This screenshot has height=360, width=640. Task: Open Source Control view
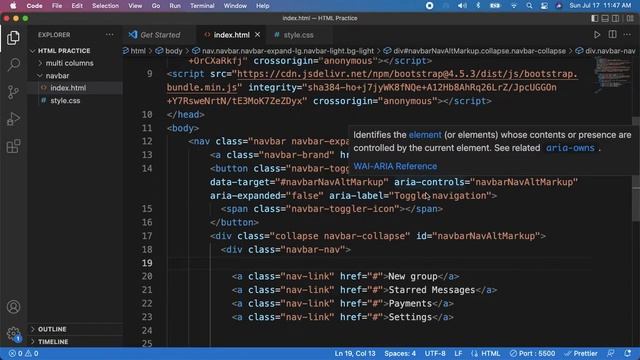[13, 92]
